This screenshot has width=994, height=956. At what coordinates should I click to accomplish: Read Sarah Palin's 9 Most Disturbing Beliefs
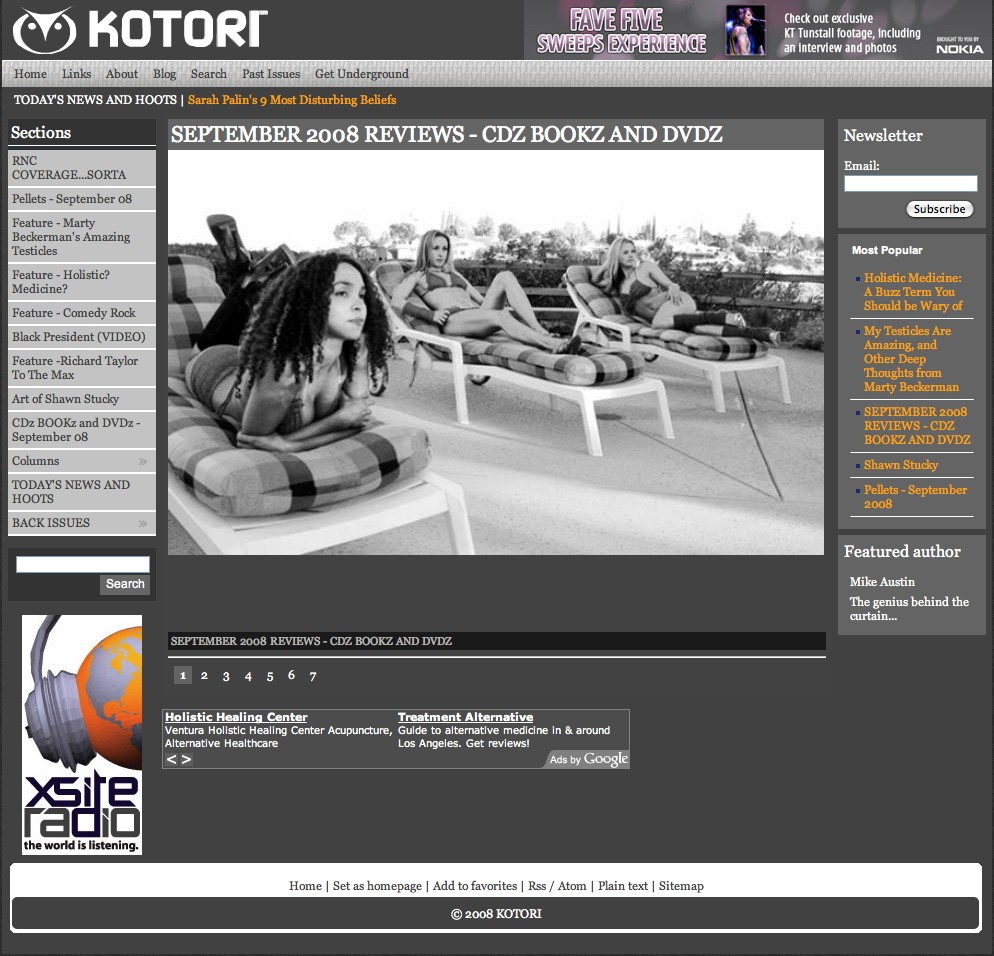[x=292, y=100]
